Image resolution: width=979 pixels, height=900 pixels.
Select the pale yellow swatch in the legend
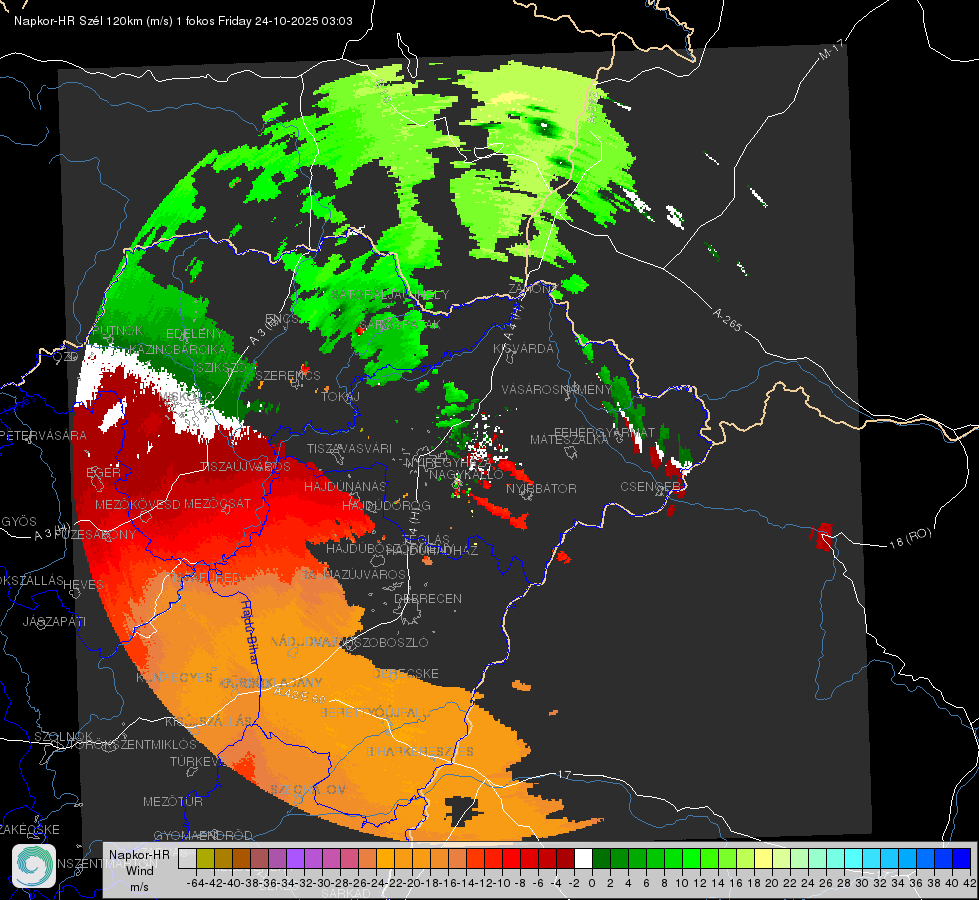(764, 858)
